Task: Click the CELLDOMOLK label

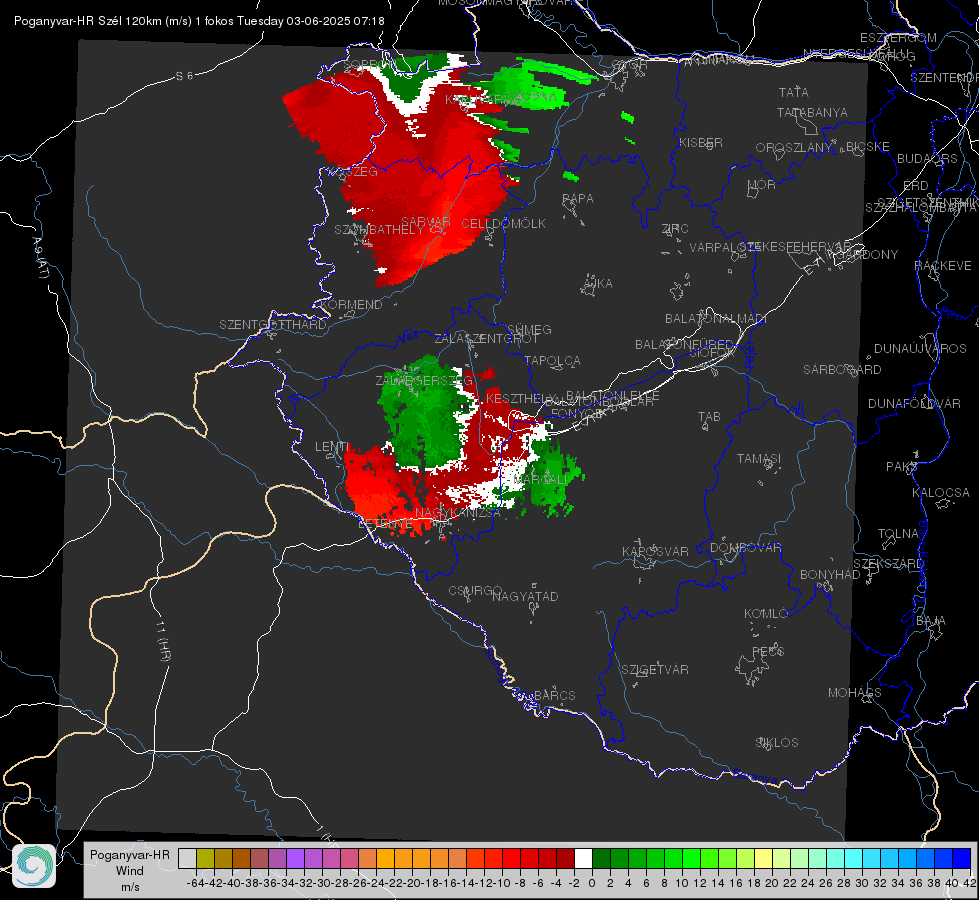Action: 503,224
